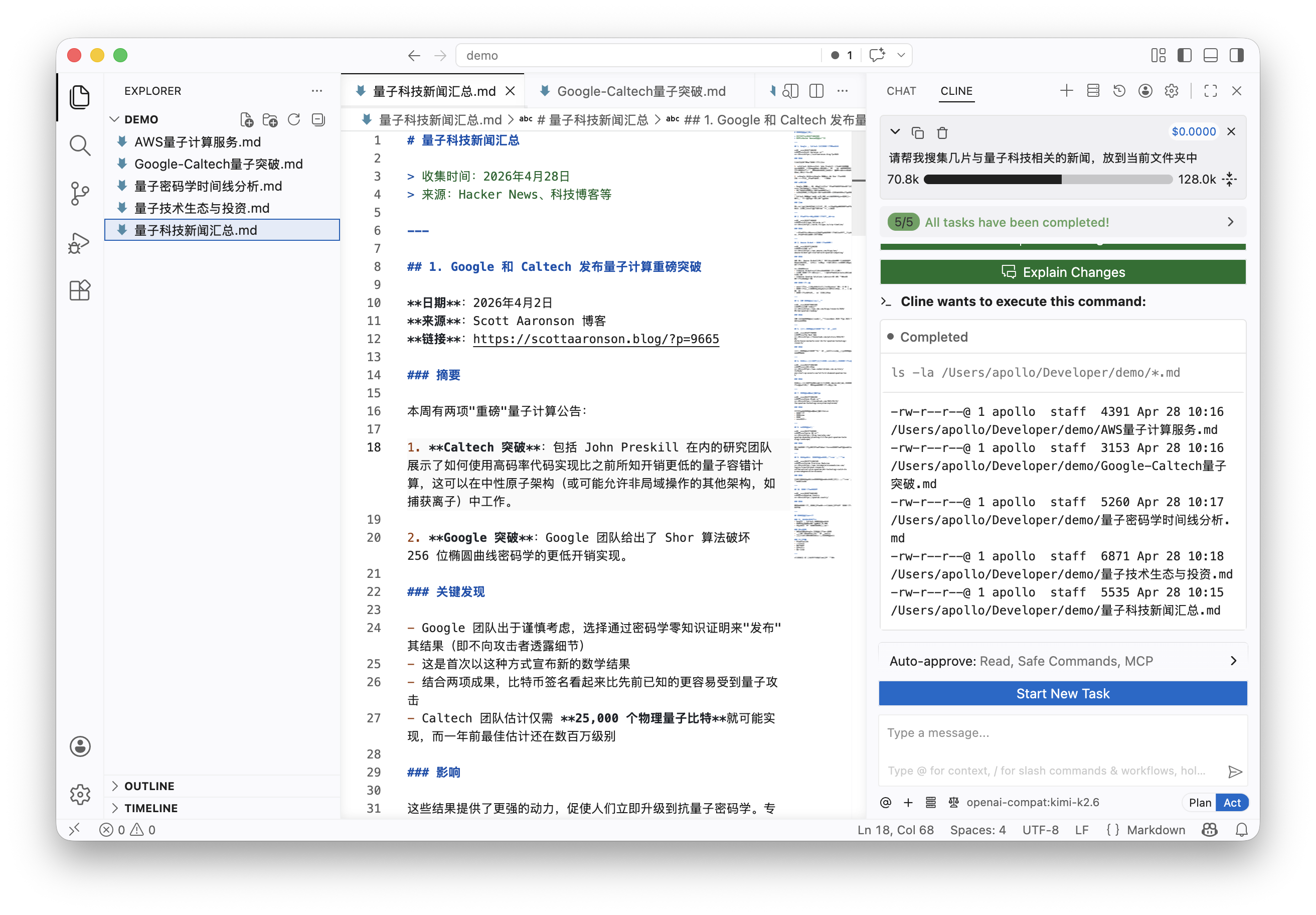Toggle the secondary side bar

(1236, 55)
